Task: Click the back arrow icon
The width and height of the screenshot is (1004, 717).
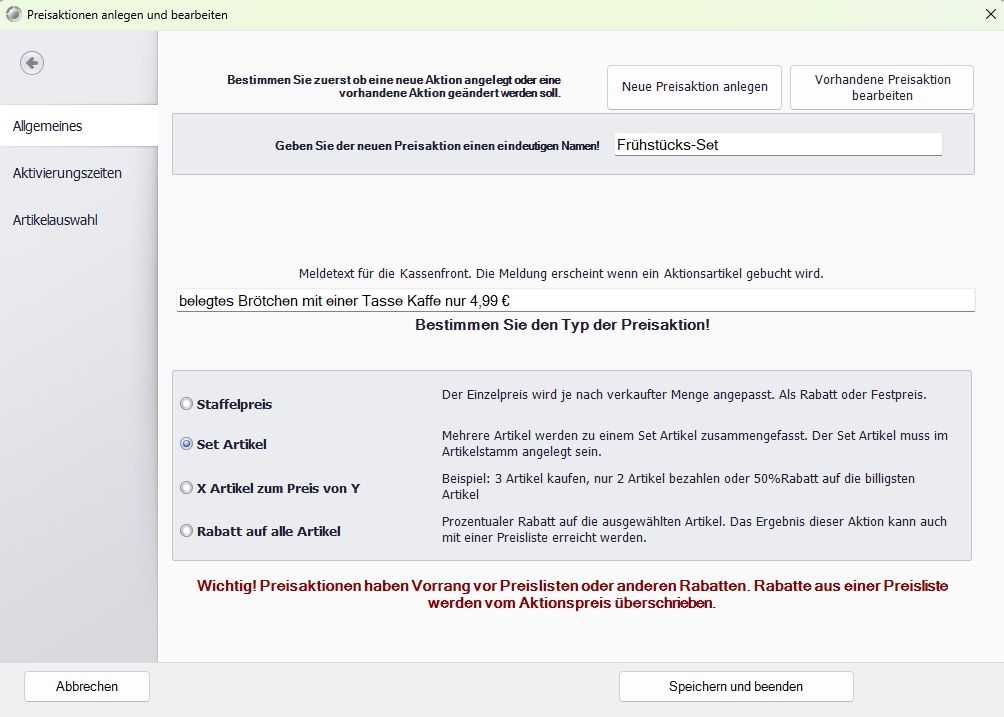Action: coord(32,63)
